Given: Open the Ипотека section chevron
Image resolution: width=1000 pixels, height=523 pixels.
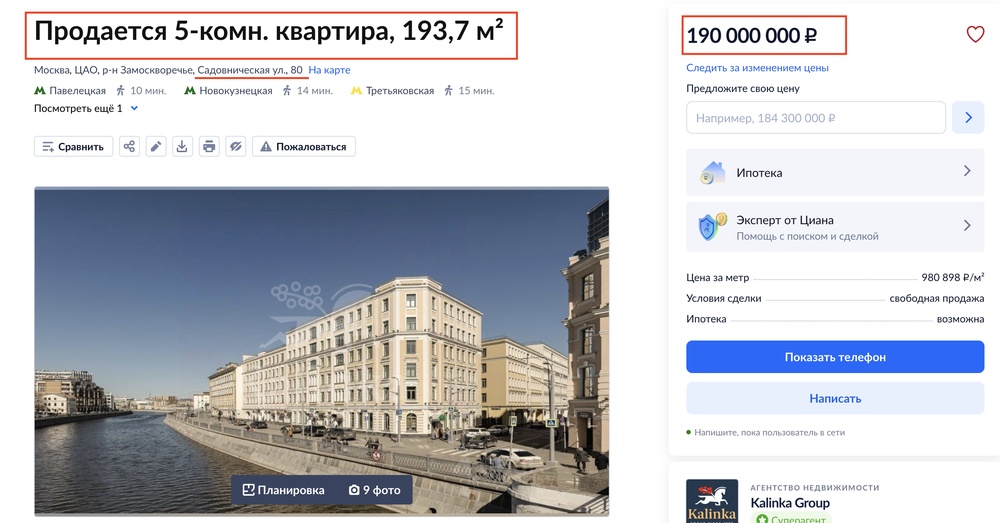Looking at the screenshot, I should click(967, 171).
